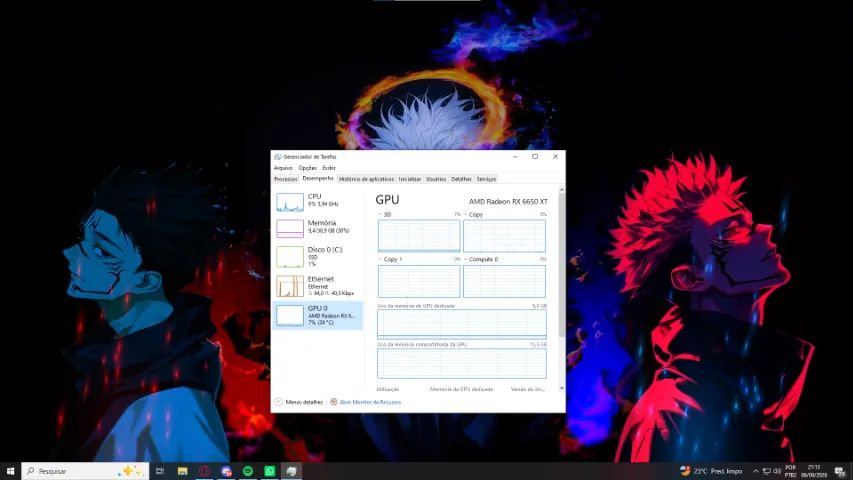Click the scrollbar down arrow in GPU panel
853x480 pixels.
[561, 388]
